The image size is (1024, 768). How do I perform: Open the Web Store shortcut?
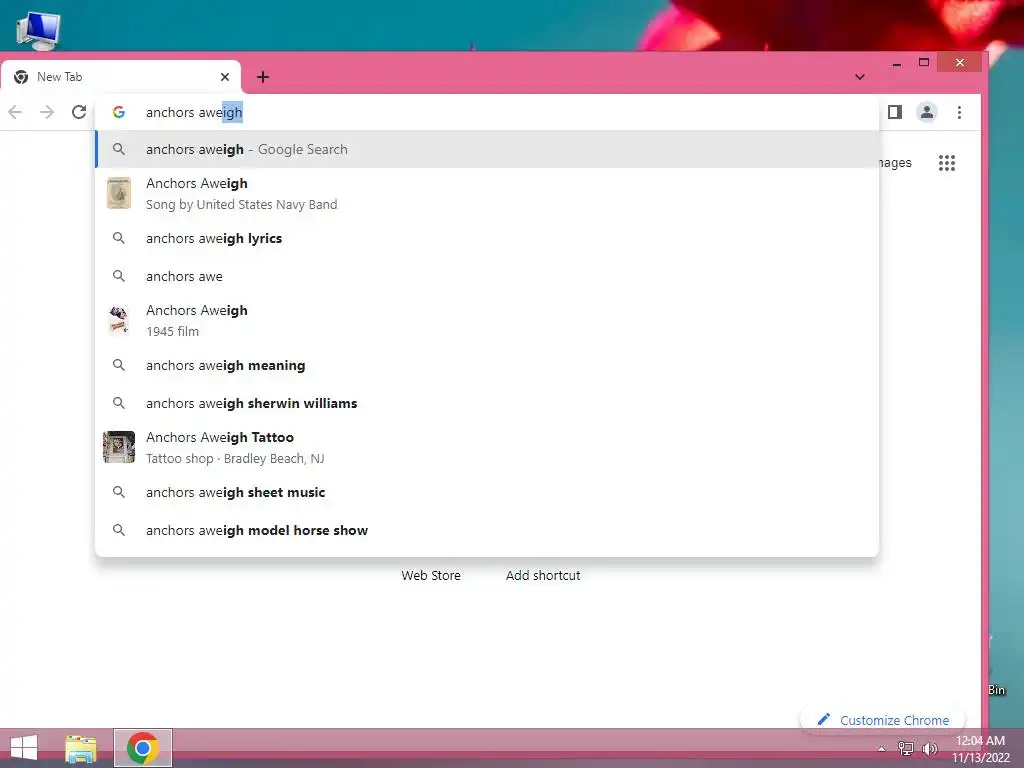(x=431, y=575)
